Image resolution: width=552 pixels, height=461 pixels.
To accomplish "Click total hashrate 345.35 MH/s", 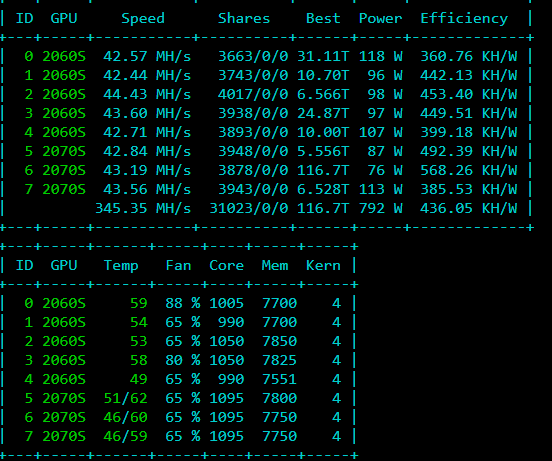I will tap(143, 208).
